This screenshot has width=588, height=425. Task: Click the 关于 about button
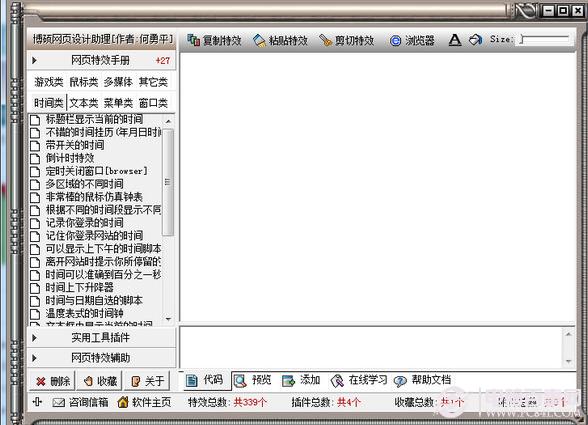click(147, 381)
